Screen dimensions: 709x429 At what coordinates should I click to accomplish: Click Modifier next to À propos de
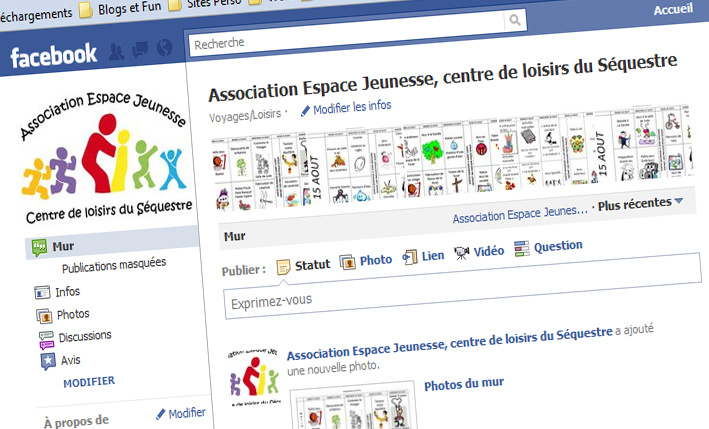[187, 413]
